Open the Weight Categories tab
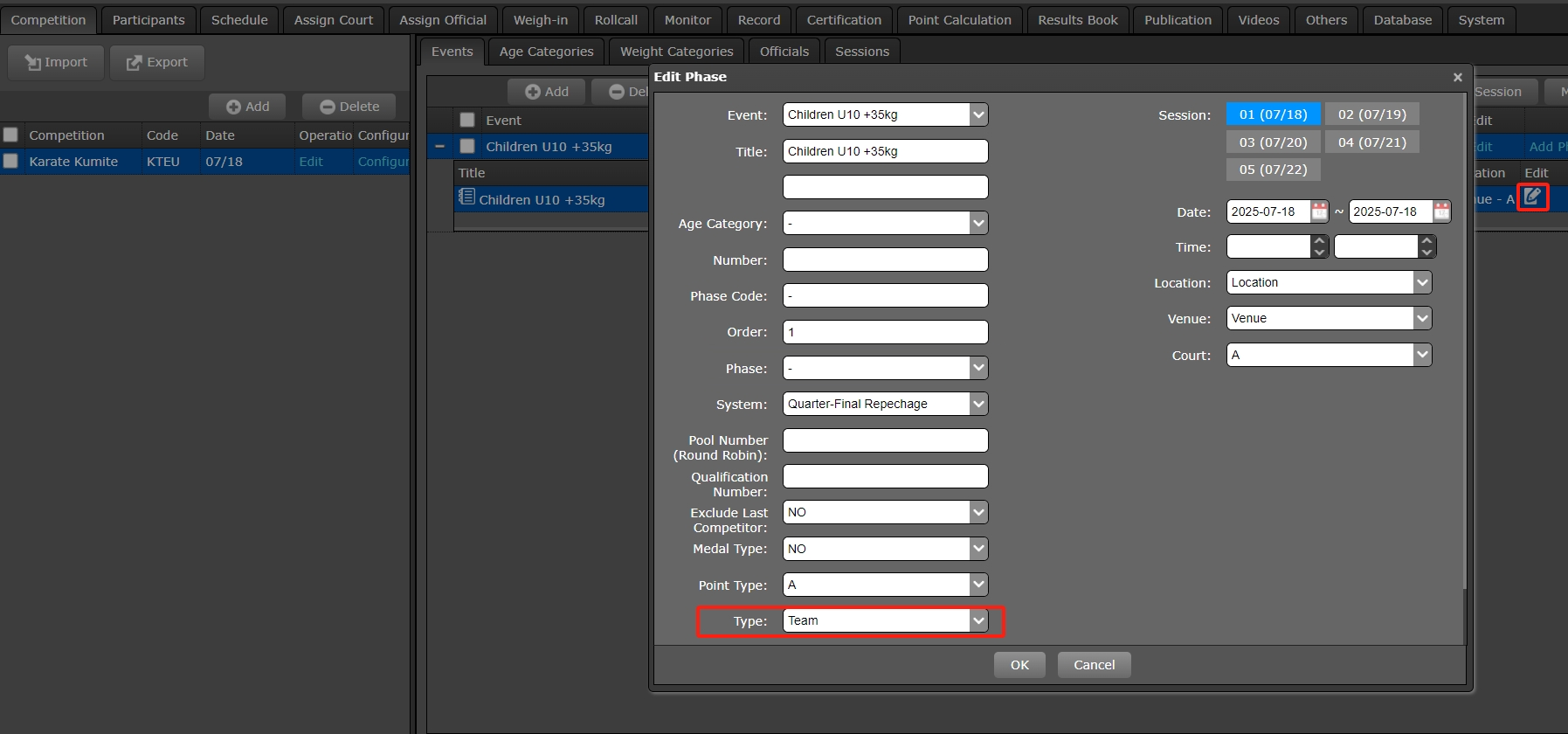 [676, 52]
